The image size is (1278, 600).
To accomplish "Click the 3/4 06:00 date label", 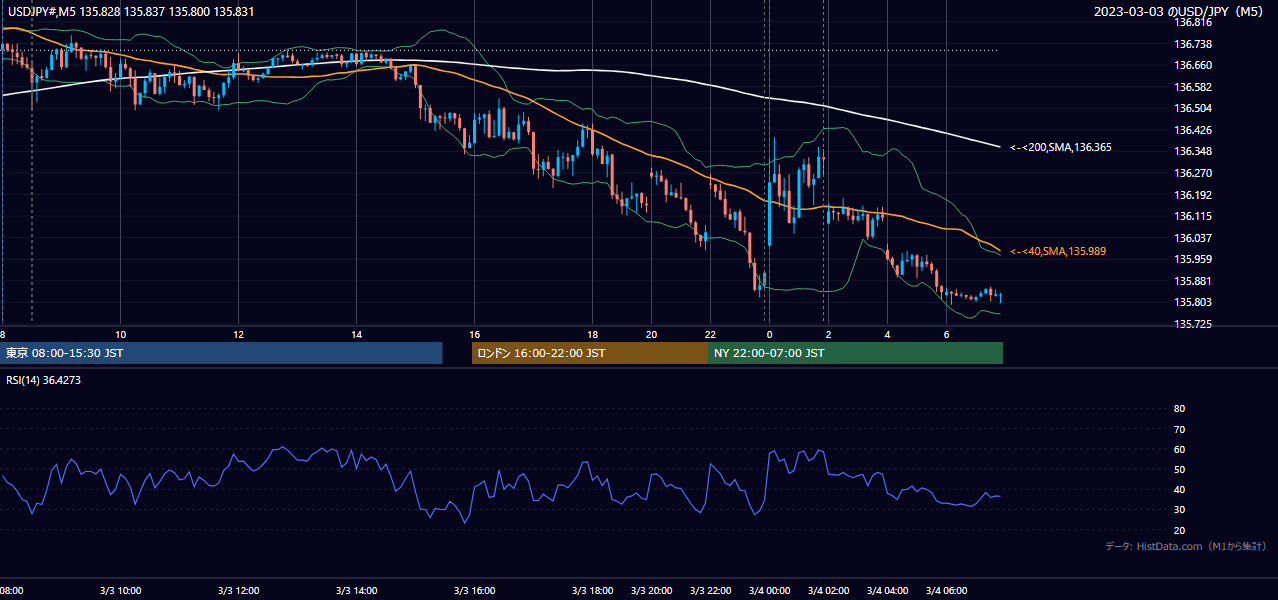I will 947,591.
